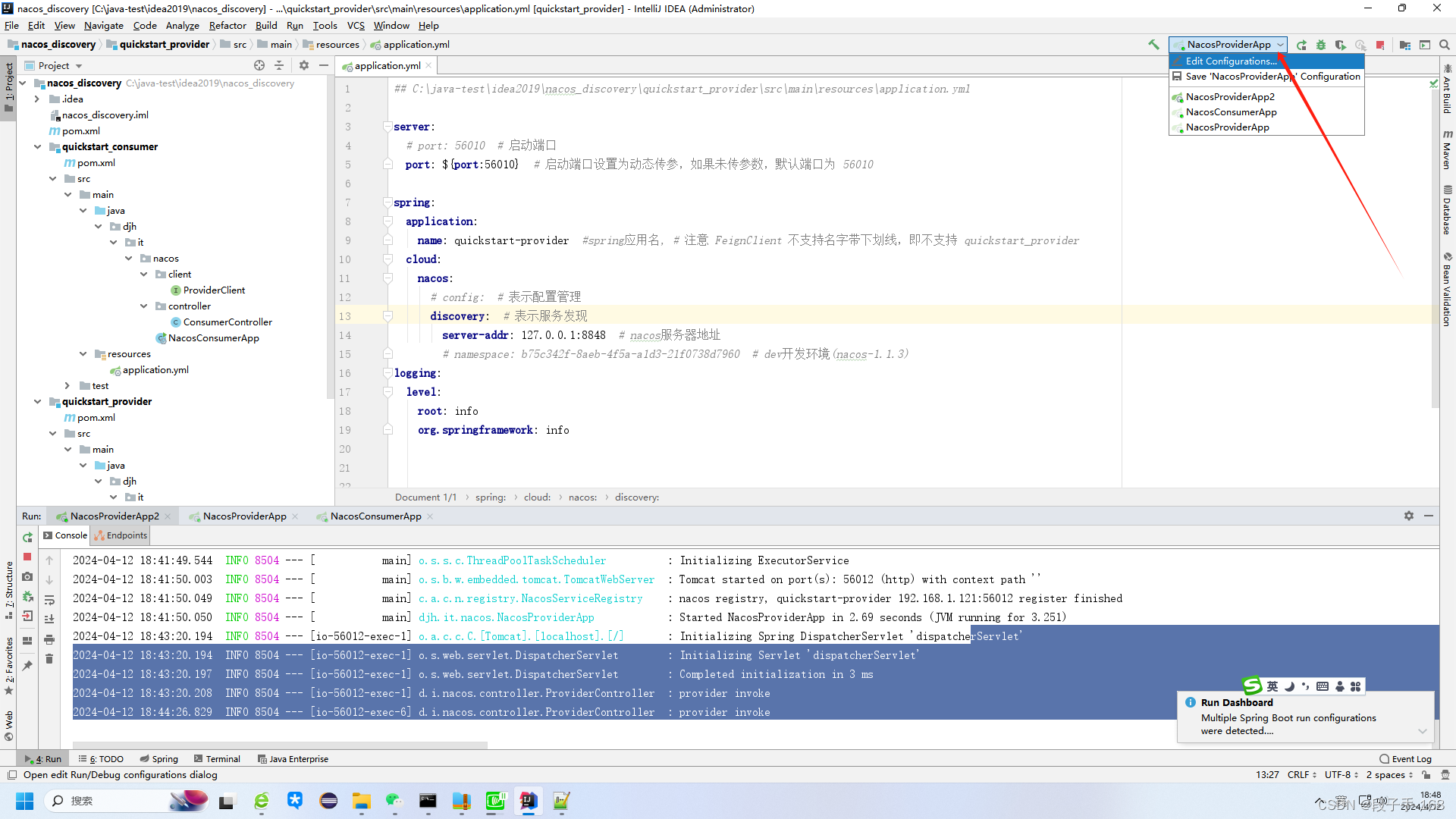
Task: Click the Print icon in console toolbar
Action: point(49,639)
